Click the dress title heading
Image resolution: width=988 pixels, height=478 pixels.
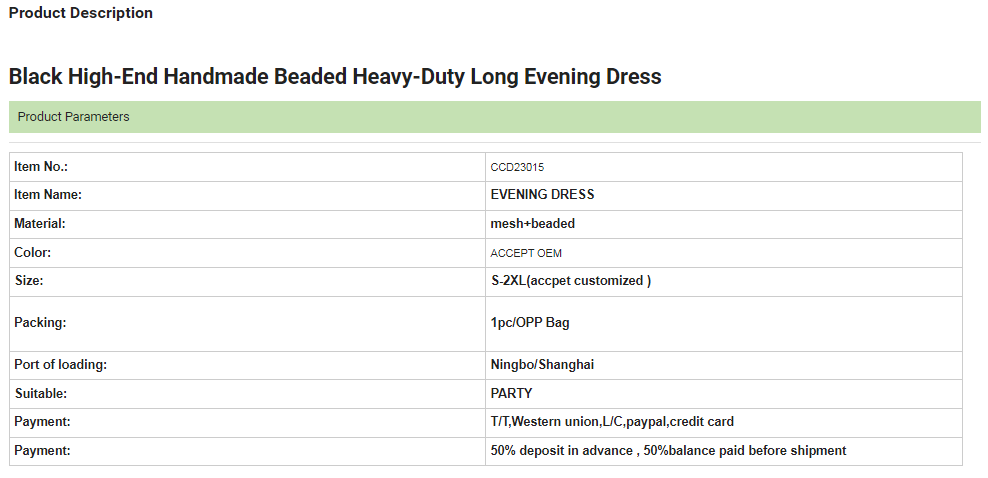tap(335, 77)
